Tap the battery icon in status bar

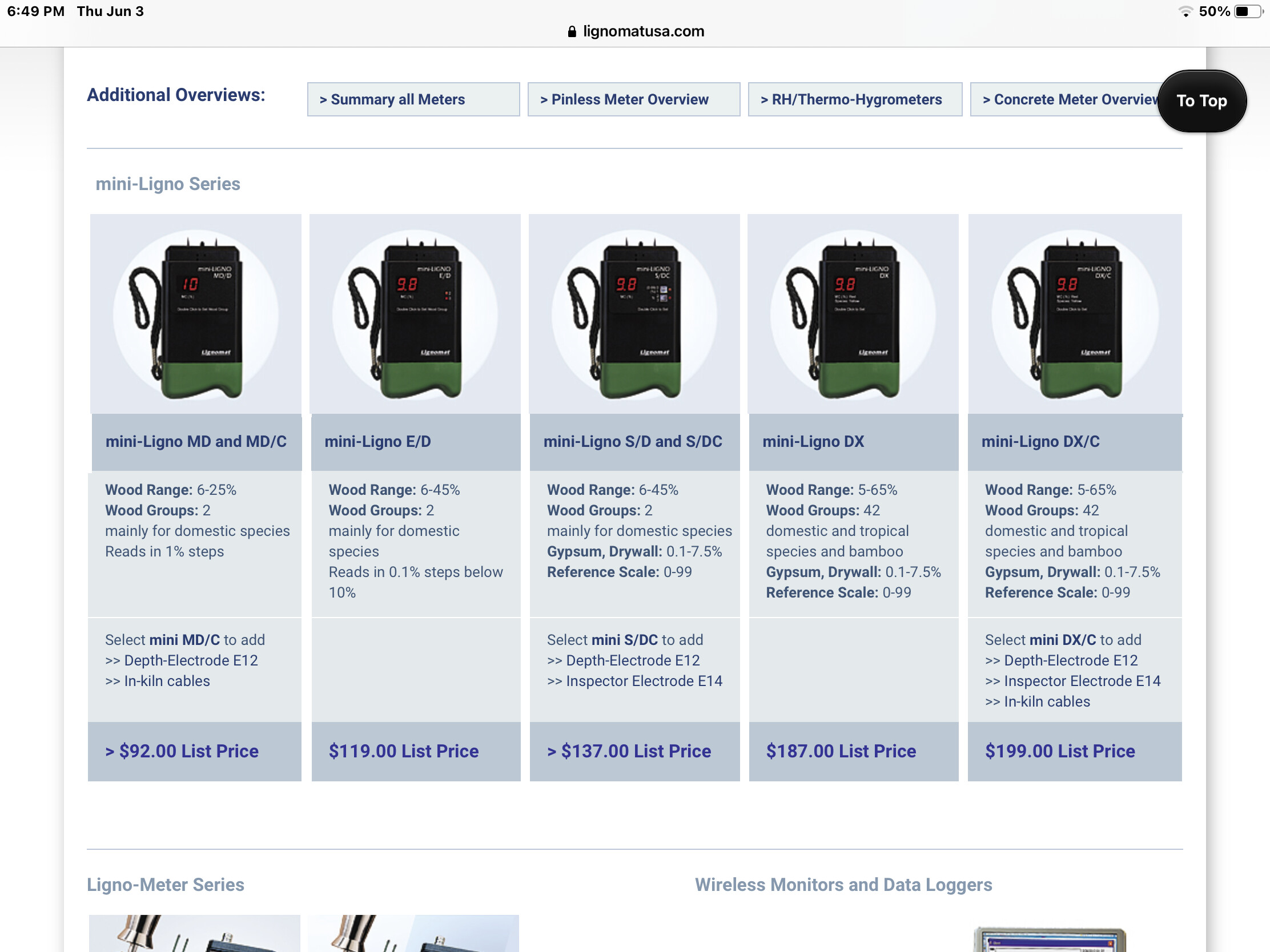(x=1248, y=11)
